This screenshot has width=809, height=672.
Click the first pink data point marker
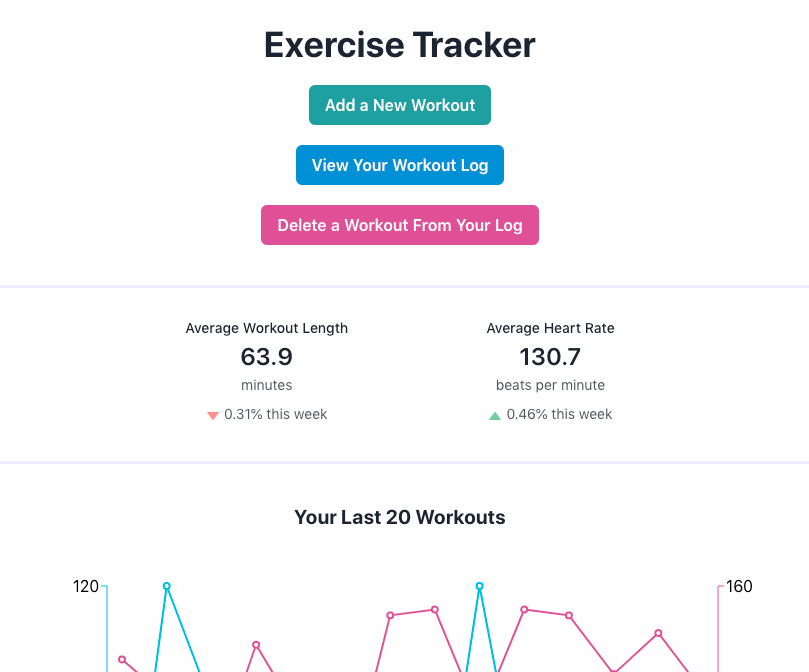[122, 658]
